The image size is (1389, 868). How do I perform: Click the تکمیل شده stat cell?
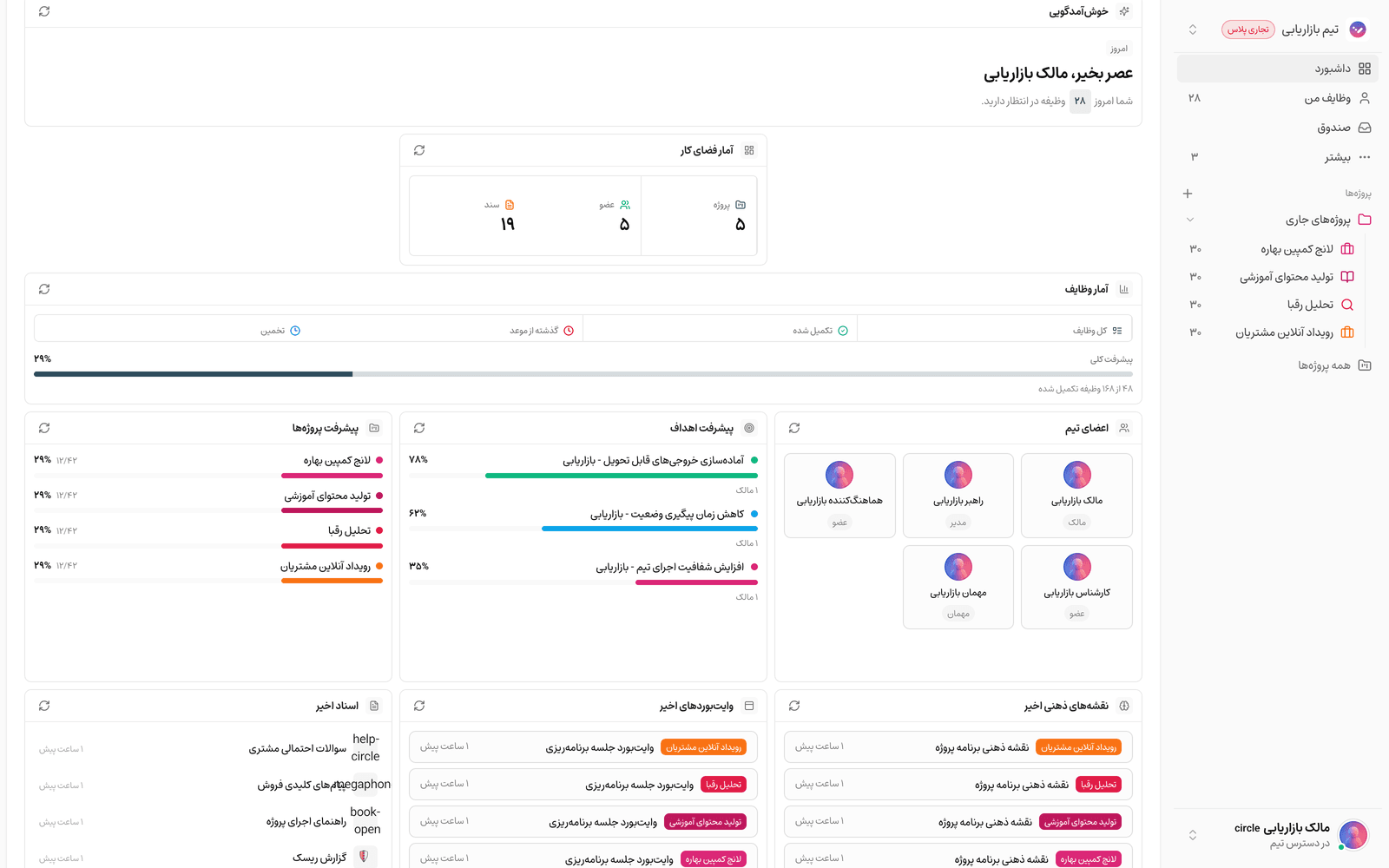pos(721,330)
